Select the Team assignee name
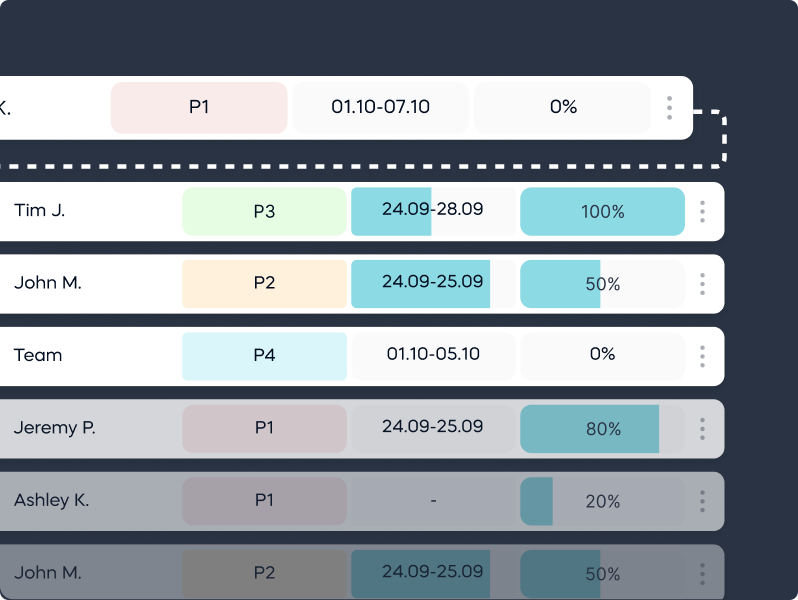The height and width of the screenshot is (600, 798). coord(38,355)
